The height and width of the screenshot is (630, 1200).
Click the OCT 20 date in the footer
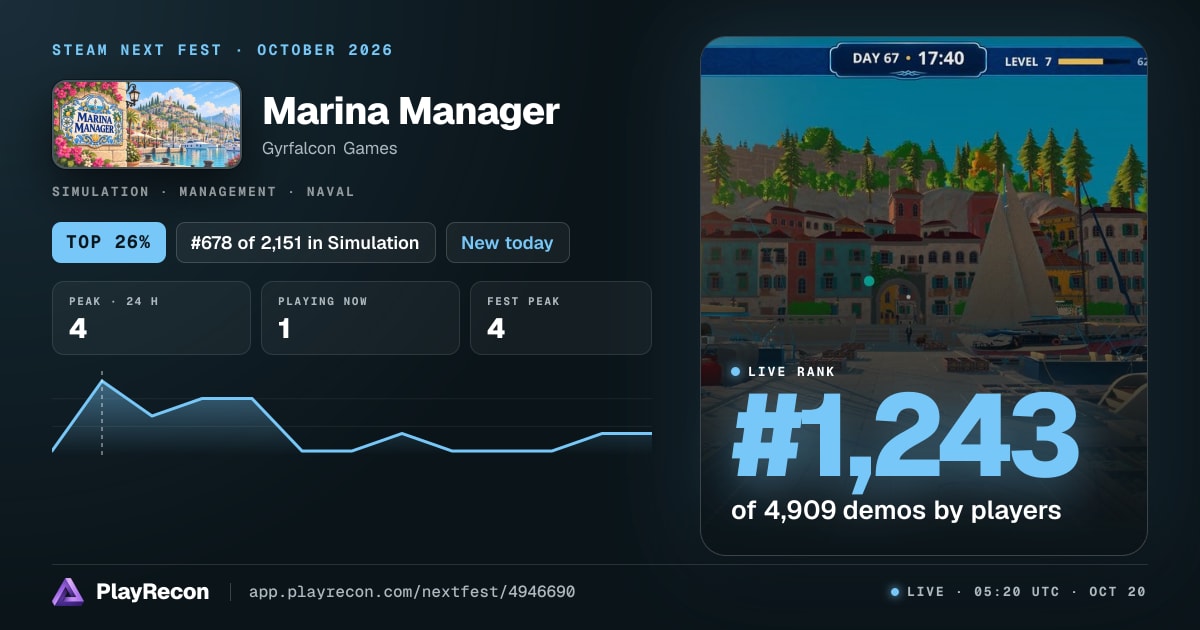coord(1117,592)
